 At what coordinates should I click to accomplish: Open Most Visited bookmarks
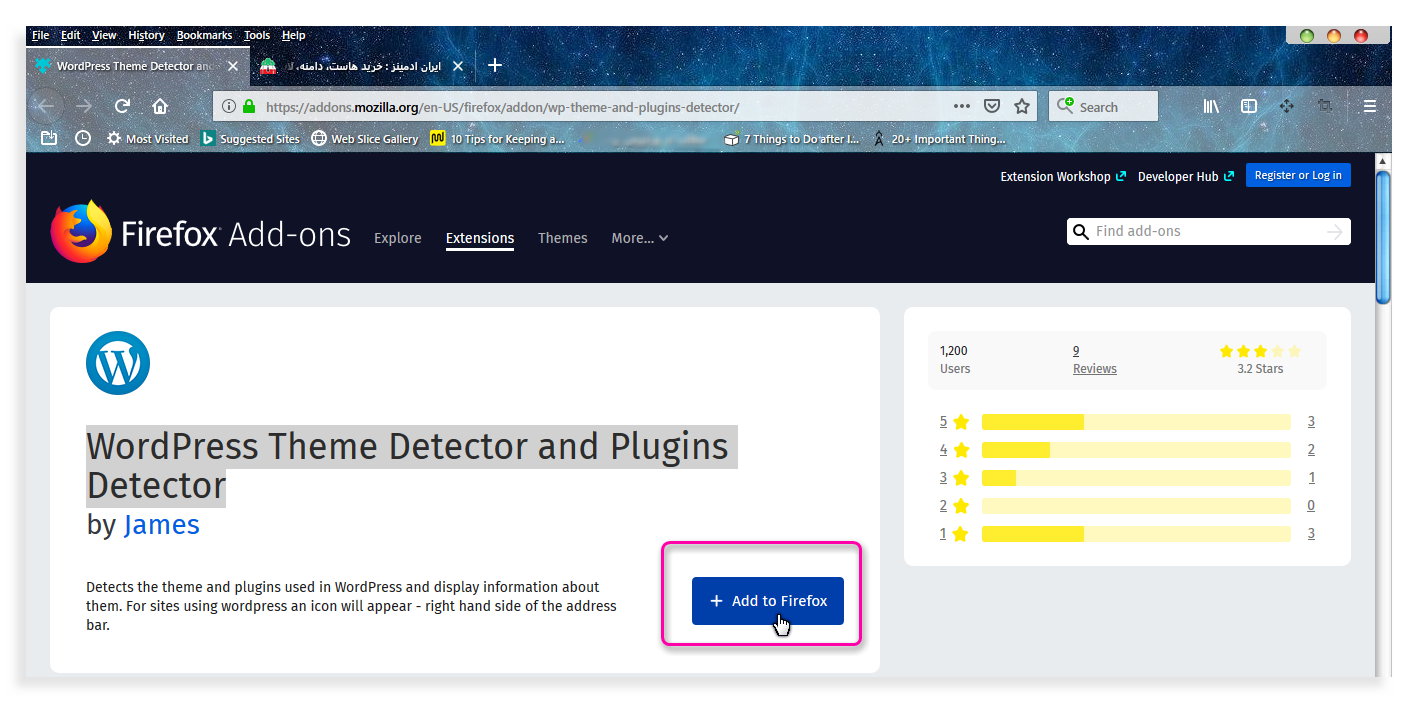point(148,139)
